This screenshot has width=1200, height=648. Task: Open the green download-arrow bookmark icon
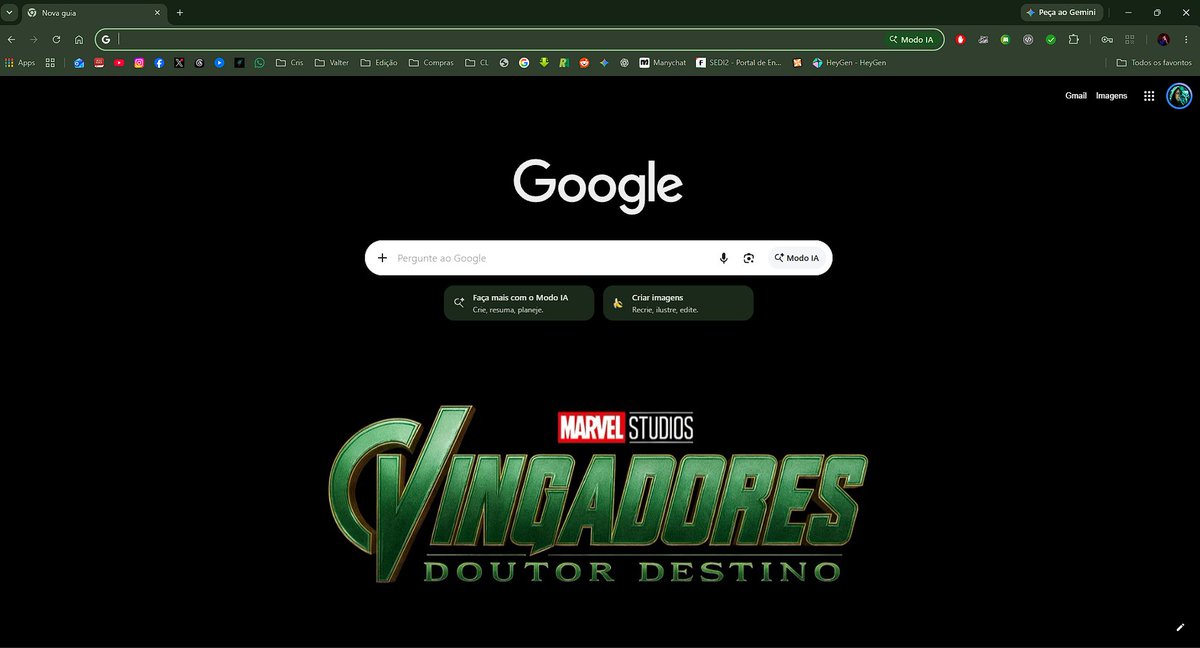pos(544,63)
